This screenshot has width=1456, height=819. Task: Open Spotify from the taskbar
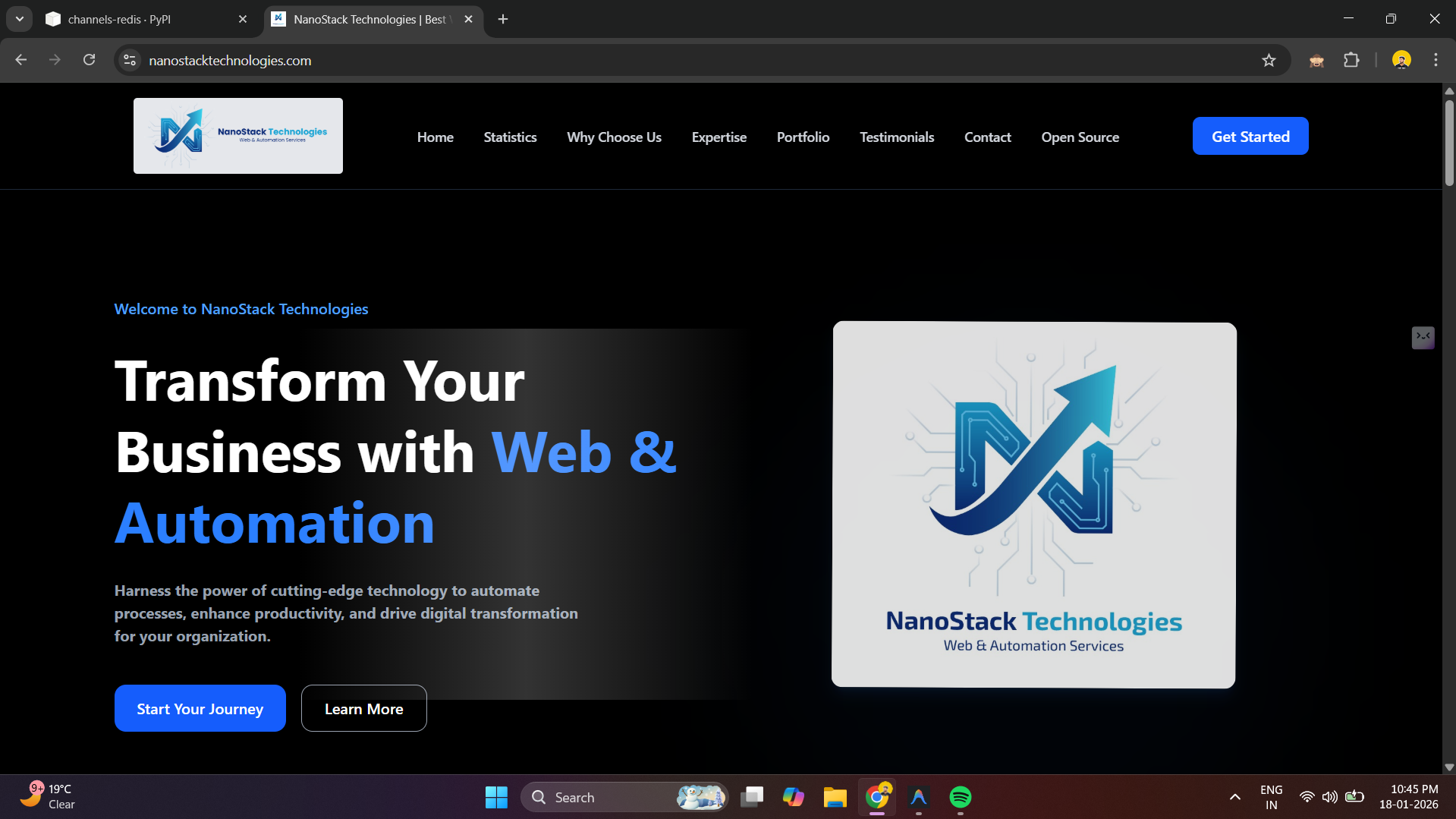tap(960, 797)
